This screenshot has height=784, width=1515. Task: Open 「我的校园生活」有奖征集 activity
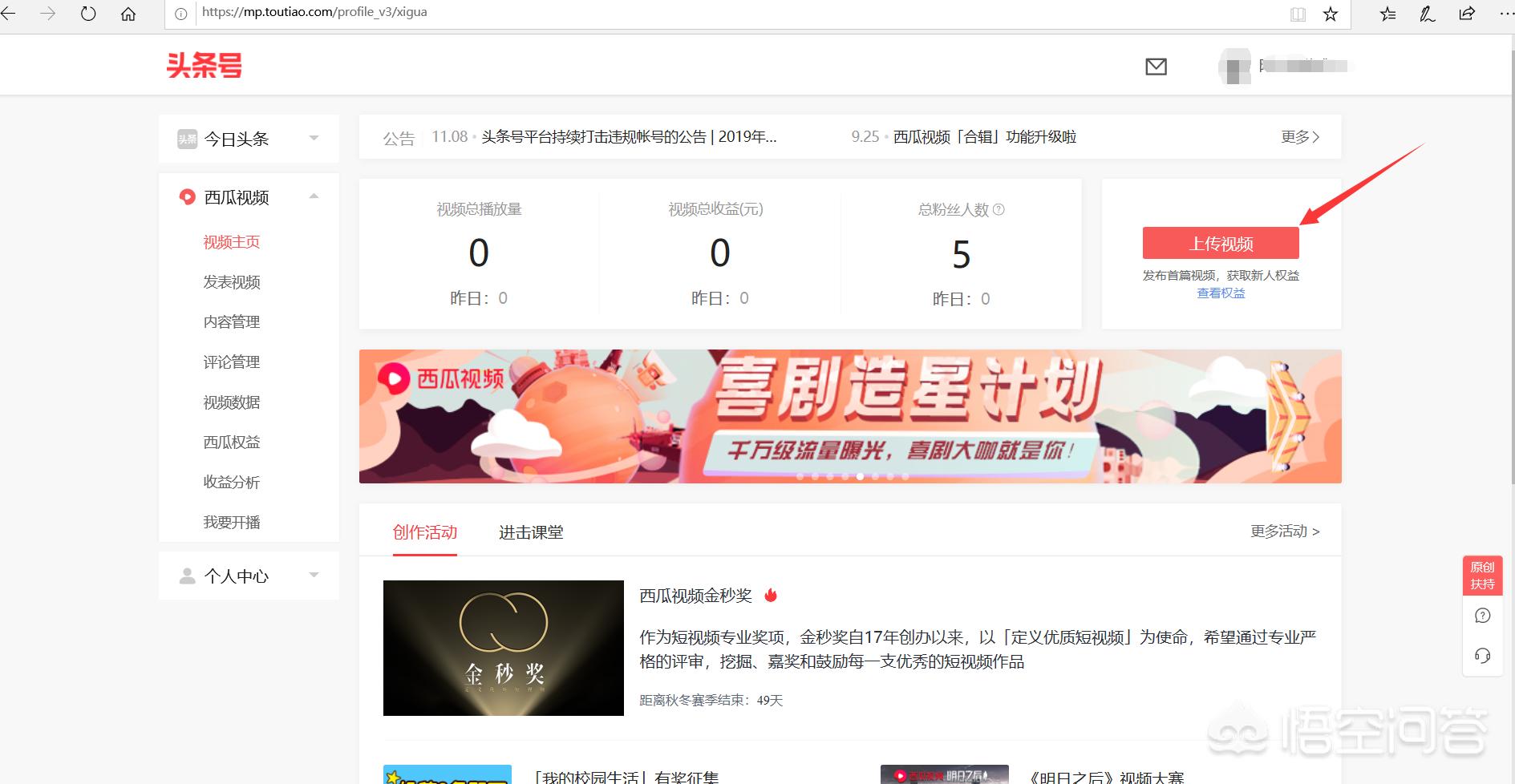tap(626, 777)
